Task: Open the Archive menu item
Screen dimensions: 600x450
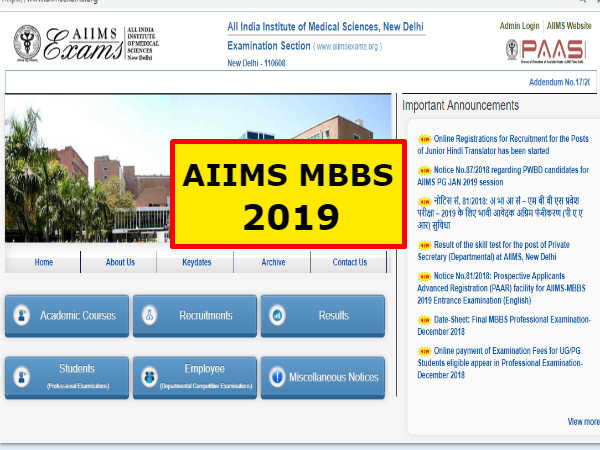Action: click(273, 262)
